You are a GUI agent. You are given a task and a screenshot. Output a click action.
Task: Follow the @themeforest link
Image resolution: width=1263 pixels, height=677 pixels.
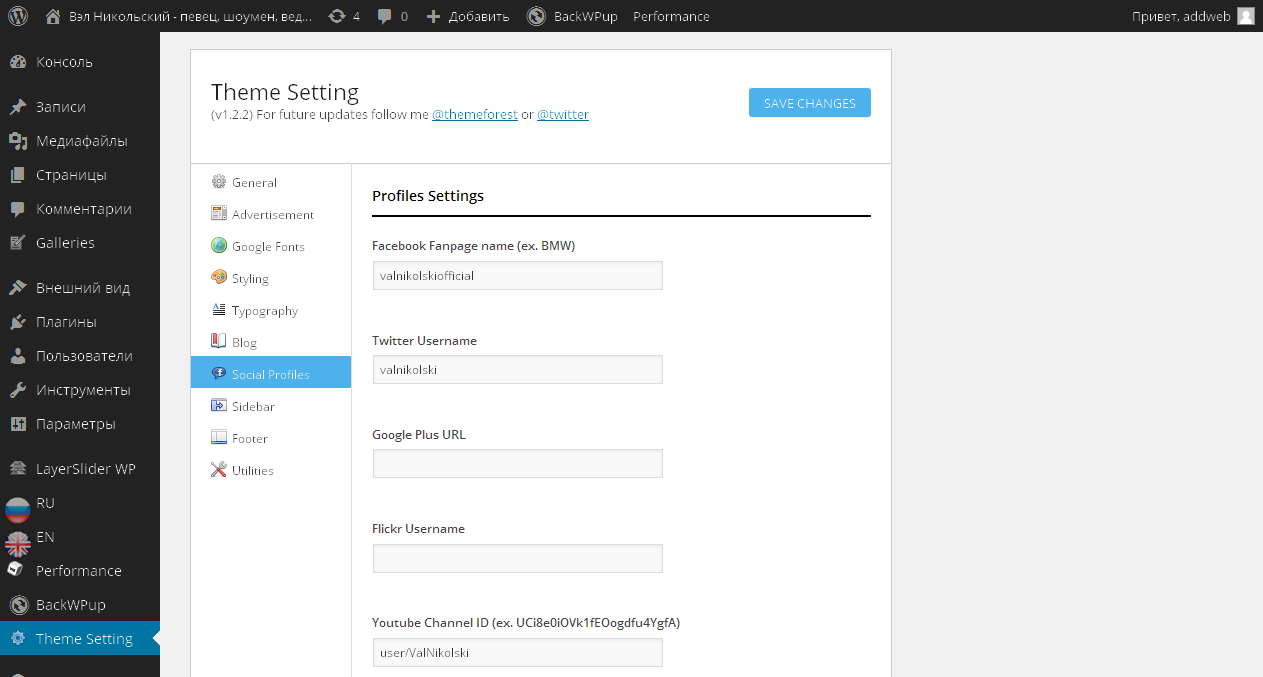click(x=474, y=115)
